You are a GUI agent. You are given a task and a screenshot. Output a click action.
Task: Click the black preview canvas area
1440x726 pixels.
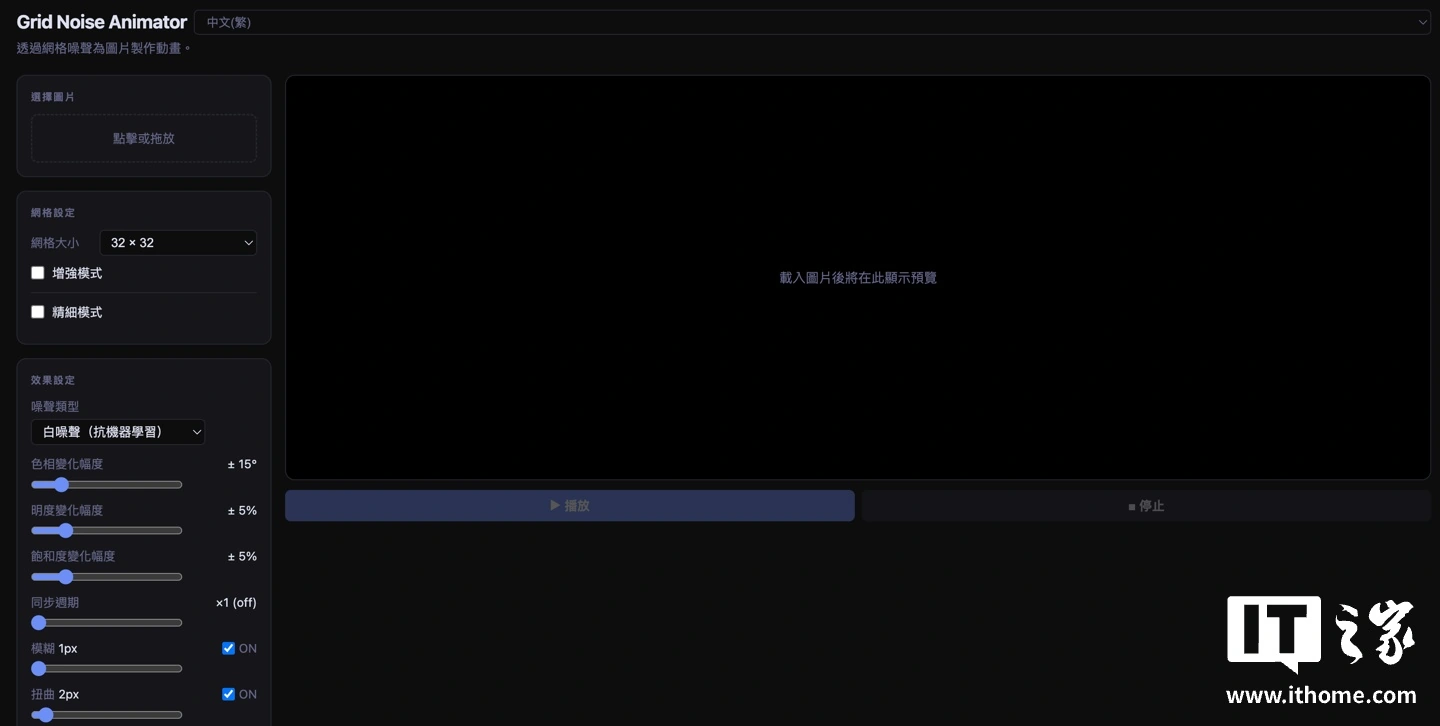[858, 277]
